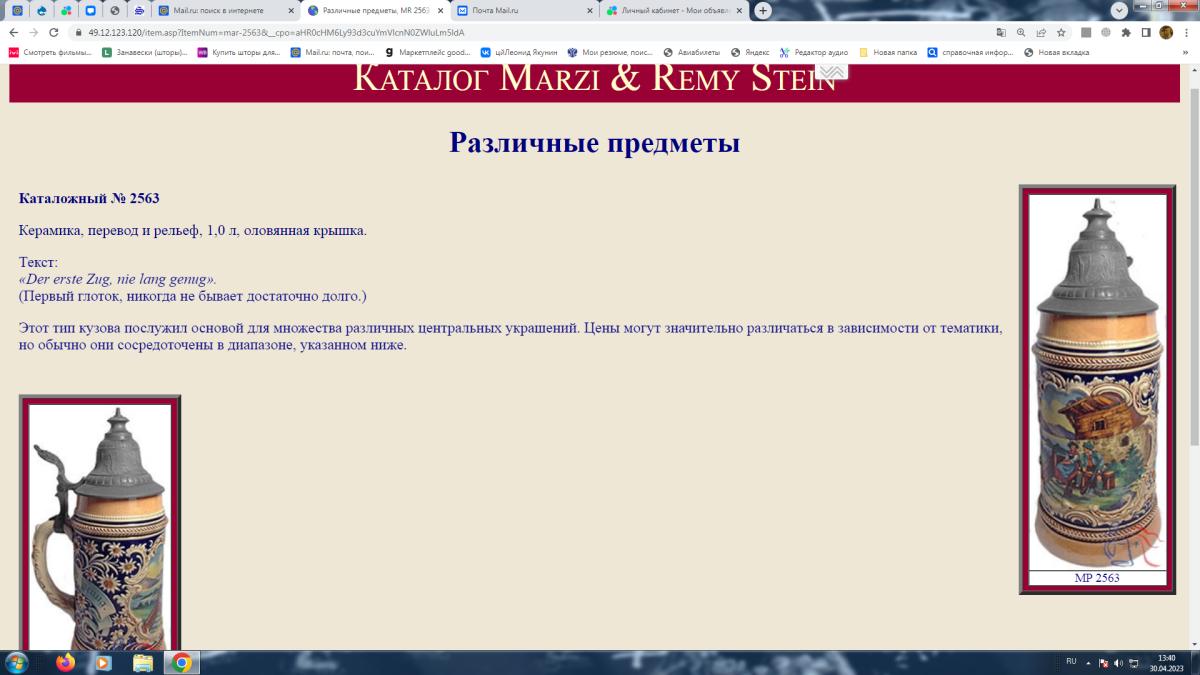Open 'Mail.ru: почта, пои...' bookmark
Image resolution: width=1200 pixels, height=675 pixels.
(x=332, y=52)
